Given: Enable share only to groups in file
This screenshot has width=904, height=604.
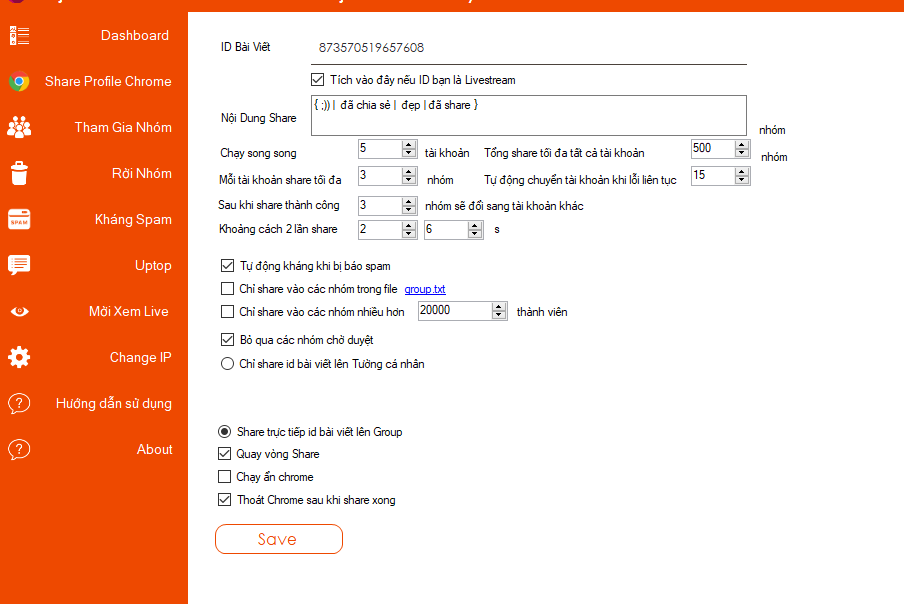Looking at the screenshot, I should click(227, 288).
